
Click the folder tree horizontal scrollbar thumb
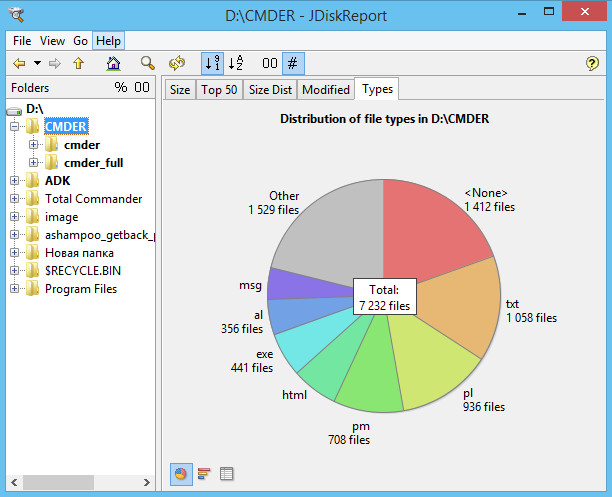tap(58, 482)
